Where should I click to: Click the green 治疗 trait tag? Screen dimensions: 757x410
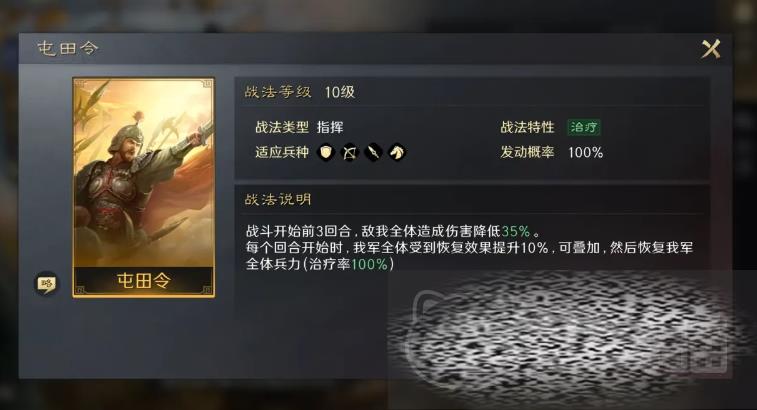coord(584,127)
